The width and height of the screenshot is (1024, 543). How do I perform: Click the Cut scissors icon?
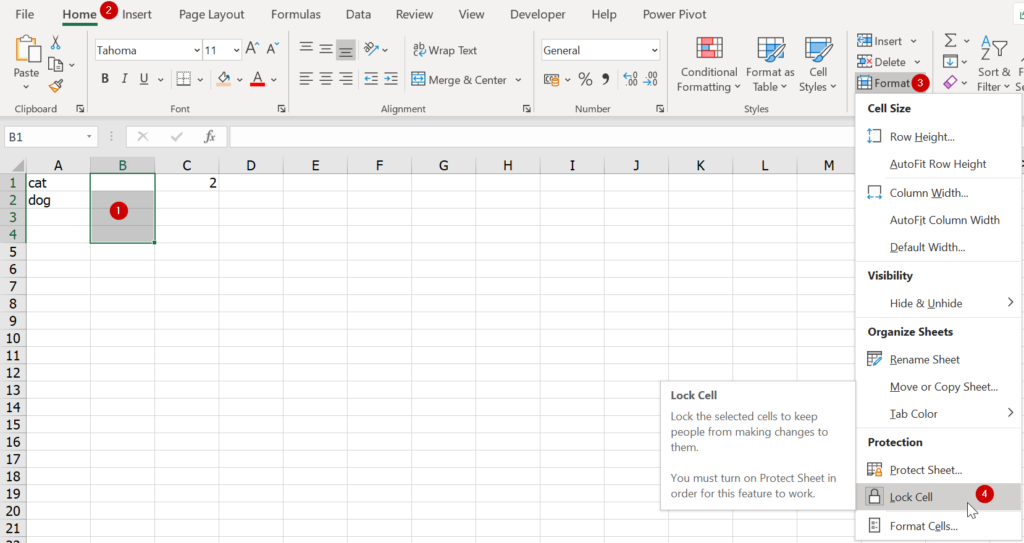tap(56, 43)
